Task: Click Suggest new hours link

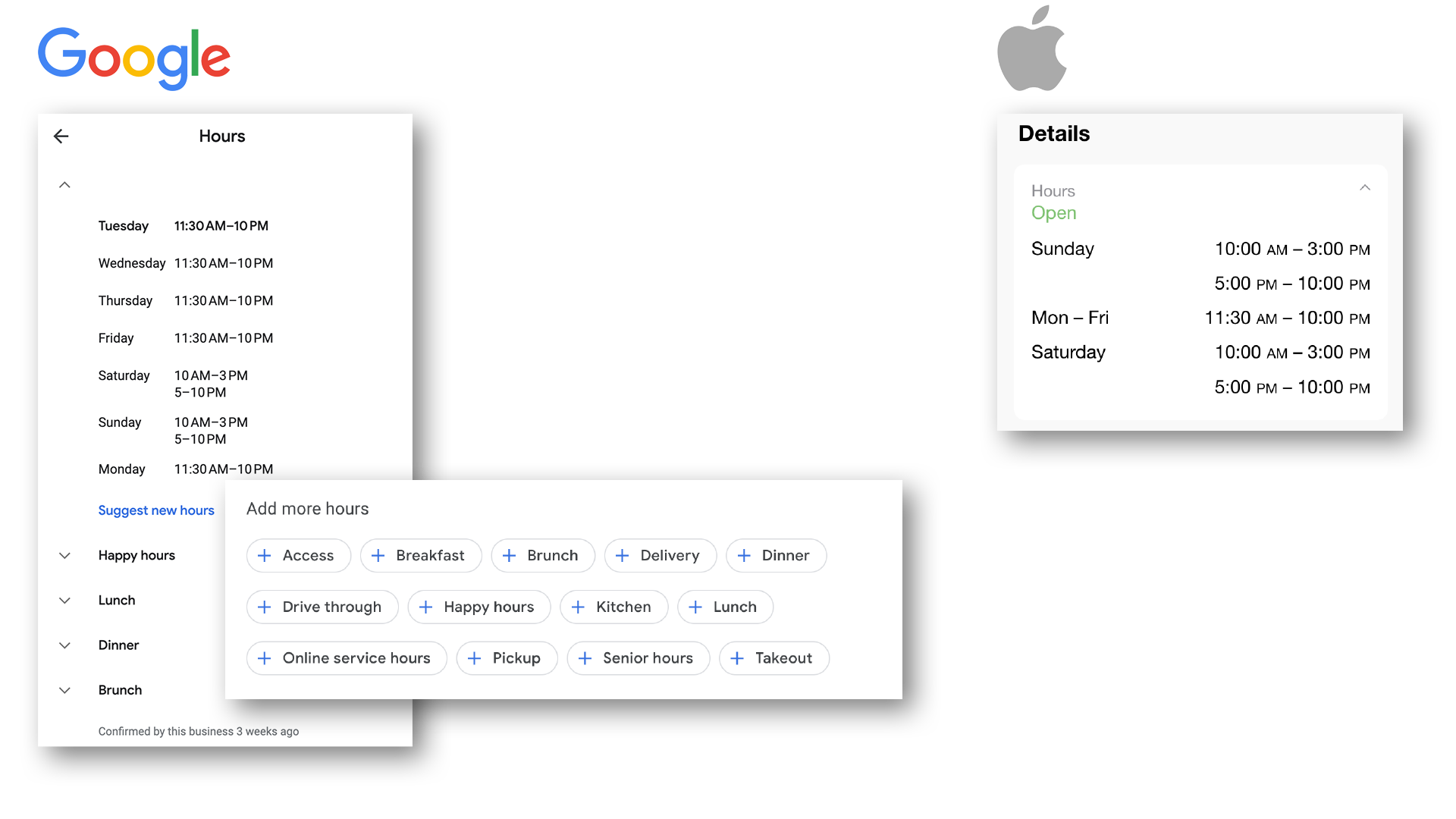Action: pos(155,510)
